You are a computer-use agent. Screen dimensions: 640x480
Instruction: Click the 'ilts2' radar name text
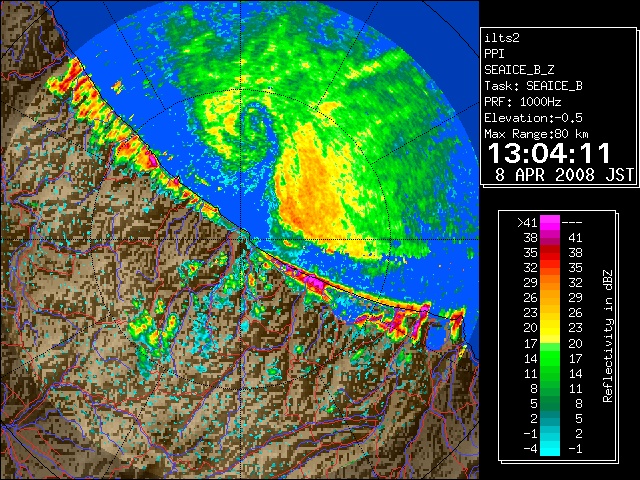tap(502, 38)
